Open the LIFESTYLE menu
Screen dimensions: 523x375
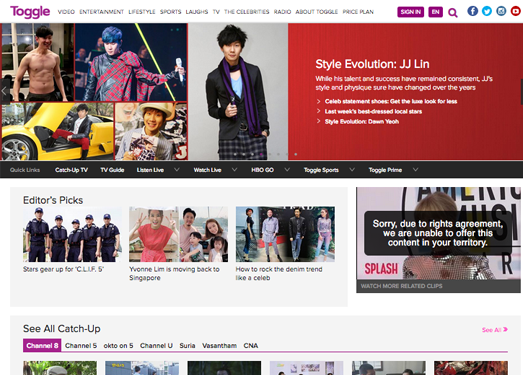point(142,12)
